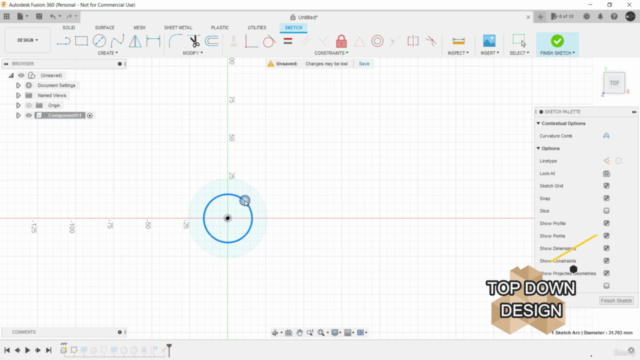
Task: Open the CONSTRAINTS dropdown menu
Action: click(331, 53)
